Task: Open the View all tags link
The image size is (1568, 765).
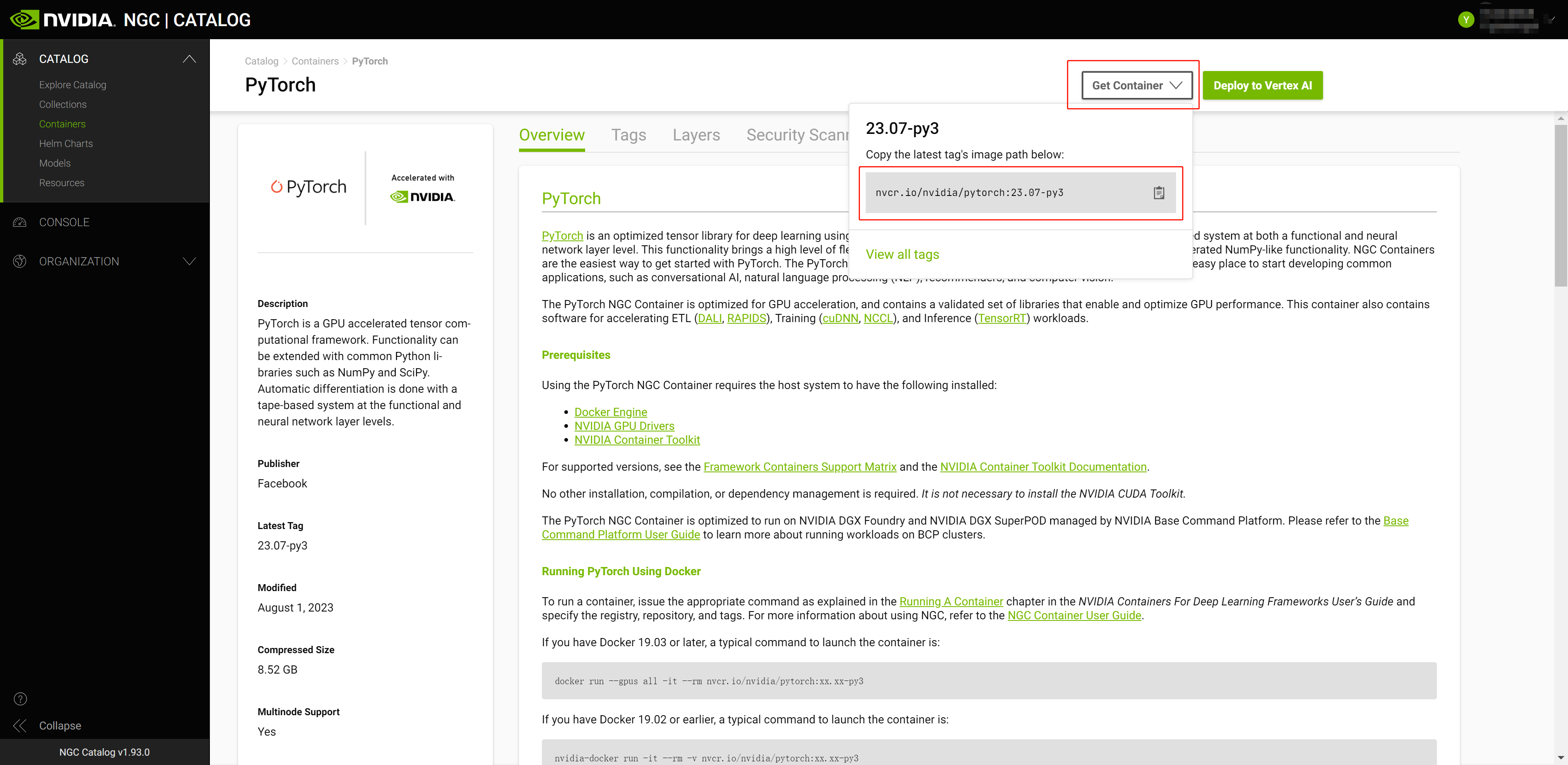Action: point(902,254)
